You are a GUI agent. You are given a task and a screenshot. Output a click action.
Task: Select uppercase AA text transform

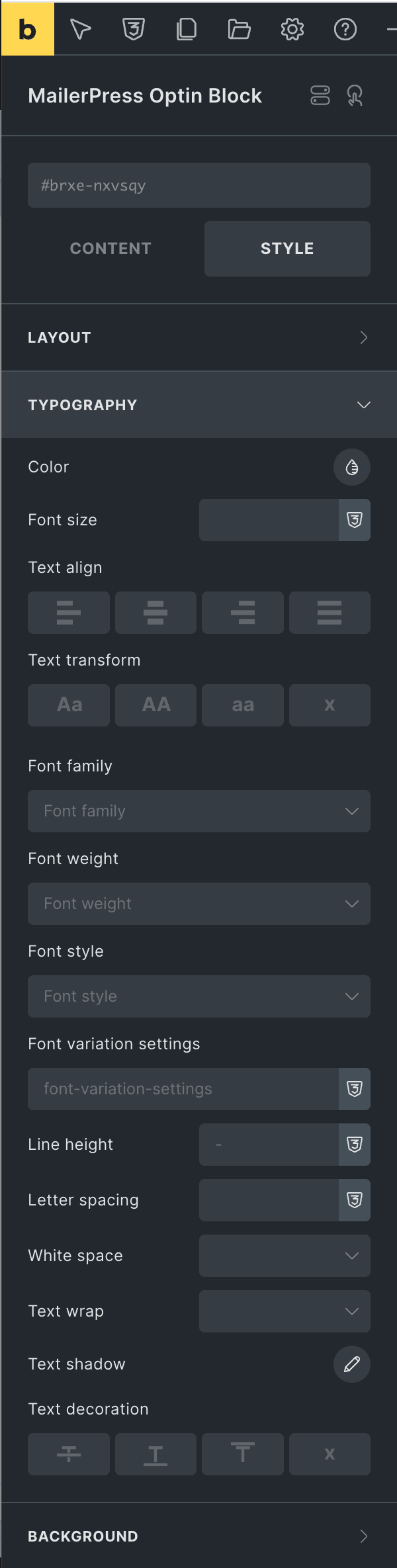tap(155, 705)
